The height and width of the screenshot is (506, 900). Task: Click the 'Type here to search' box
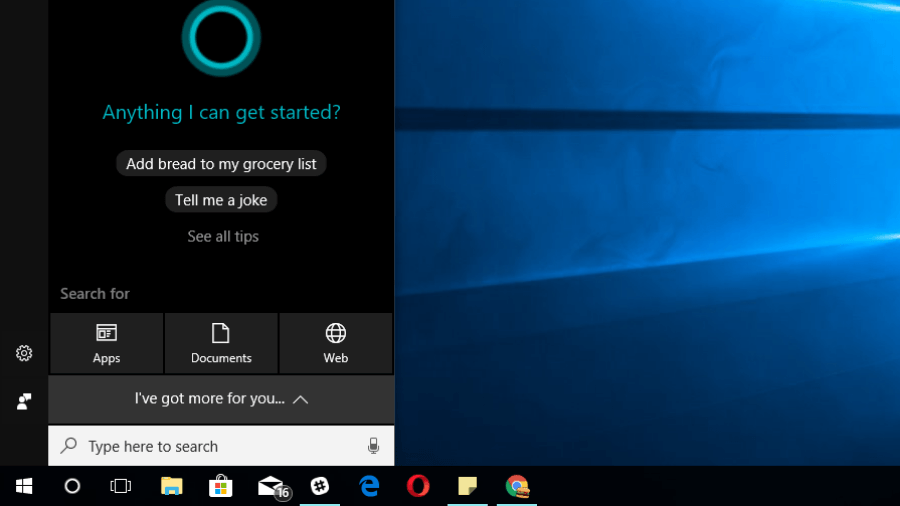pos(210,446)
